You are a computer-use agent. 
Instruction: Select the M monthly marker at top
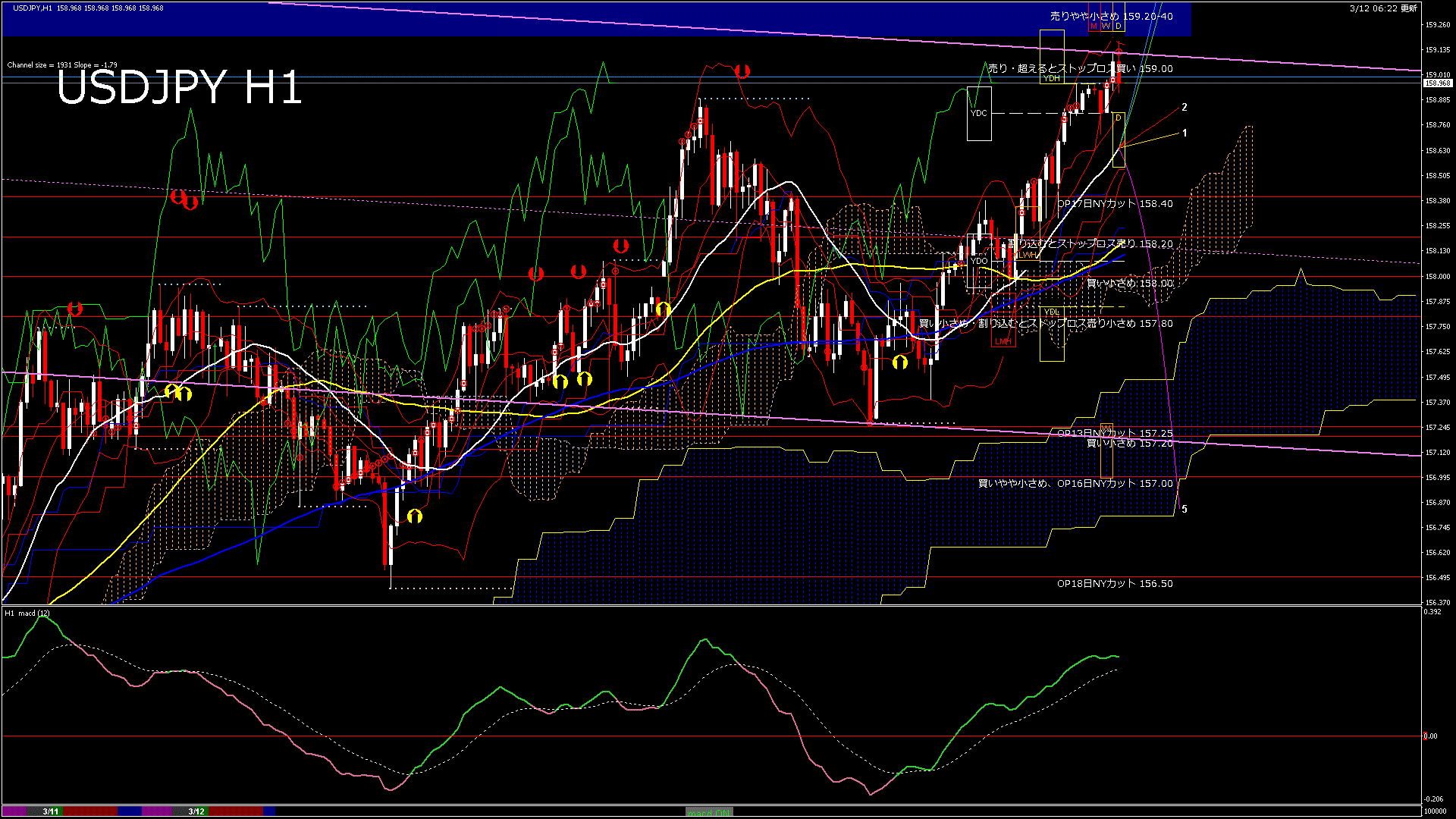pyautogui.click(x=1094, y=27)
